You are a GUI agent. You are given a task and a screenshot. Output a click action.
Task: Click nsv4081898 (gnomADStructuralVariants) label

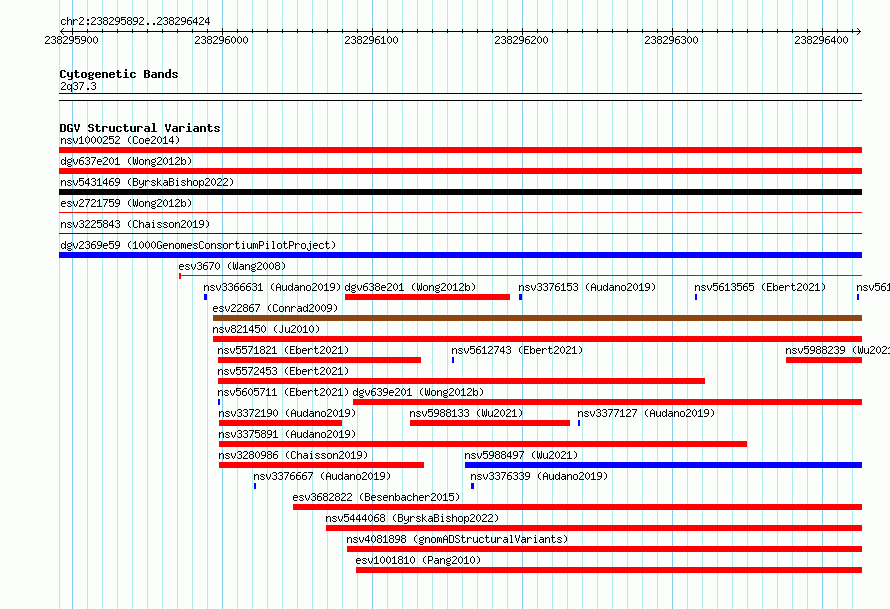click(x=457, y=539)
